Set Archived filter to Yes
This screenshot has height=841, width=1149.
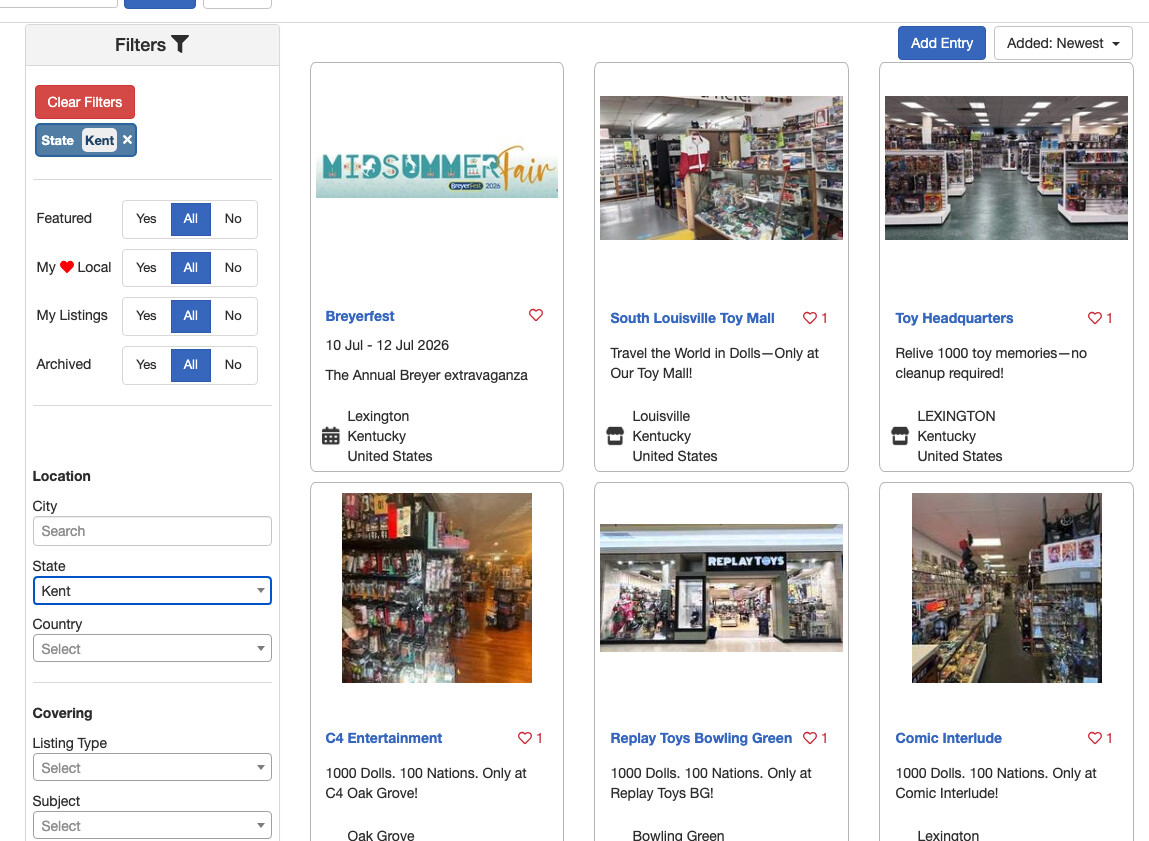(x=146, y=365)
